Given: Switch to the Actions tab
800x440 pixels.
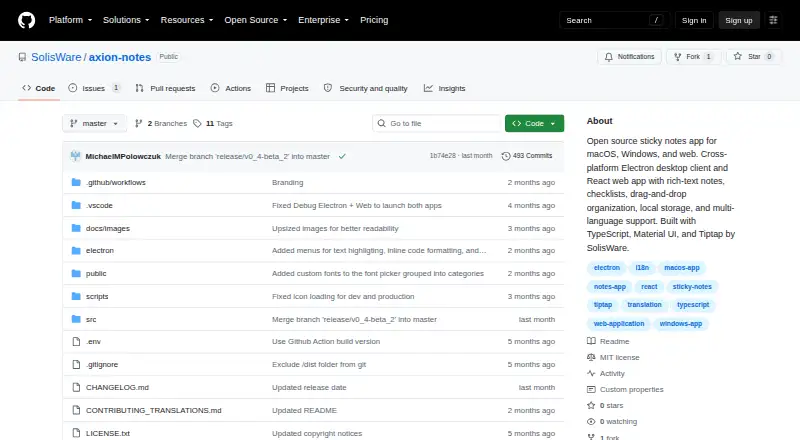Looking at the screenshot, I should tap(231, 88).
